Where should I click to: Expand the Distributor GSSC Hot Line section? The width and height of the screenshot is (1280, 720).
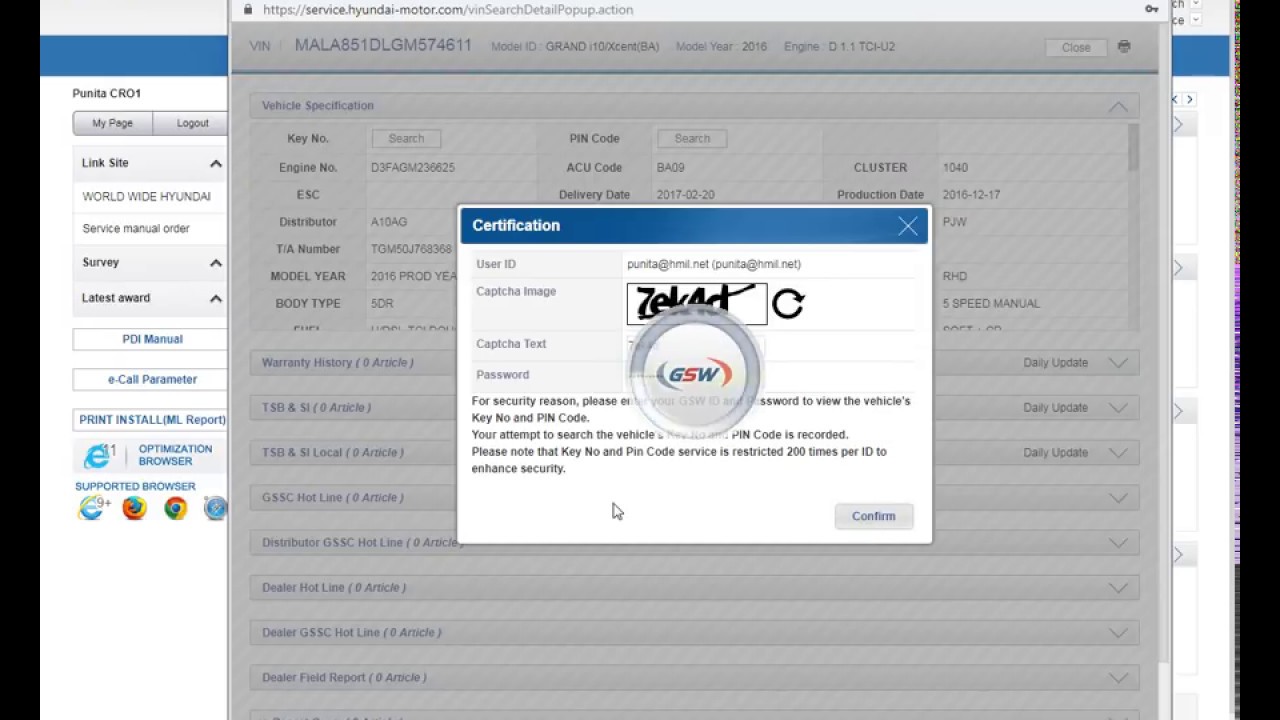1117,543
